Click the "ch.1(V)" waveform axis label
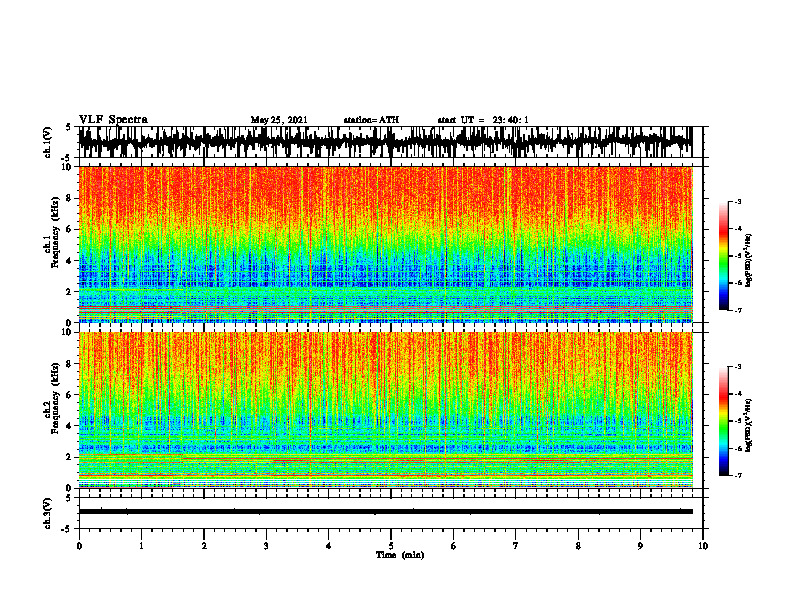The image size is (792, 612). point(48,142)
